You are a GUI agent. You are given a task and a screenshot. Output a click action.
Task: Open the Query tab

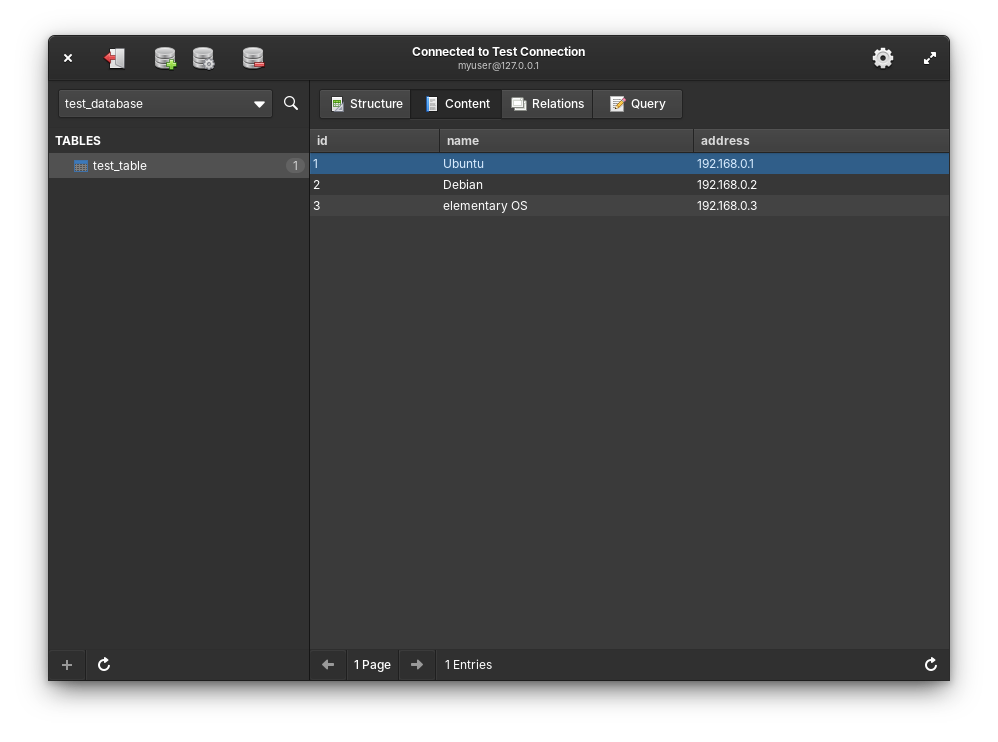(x=637, y=104)
